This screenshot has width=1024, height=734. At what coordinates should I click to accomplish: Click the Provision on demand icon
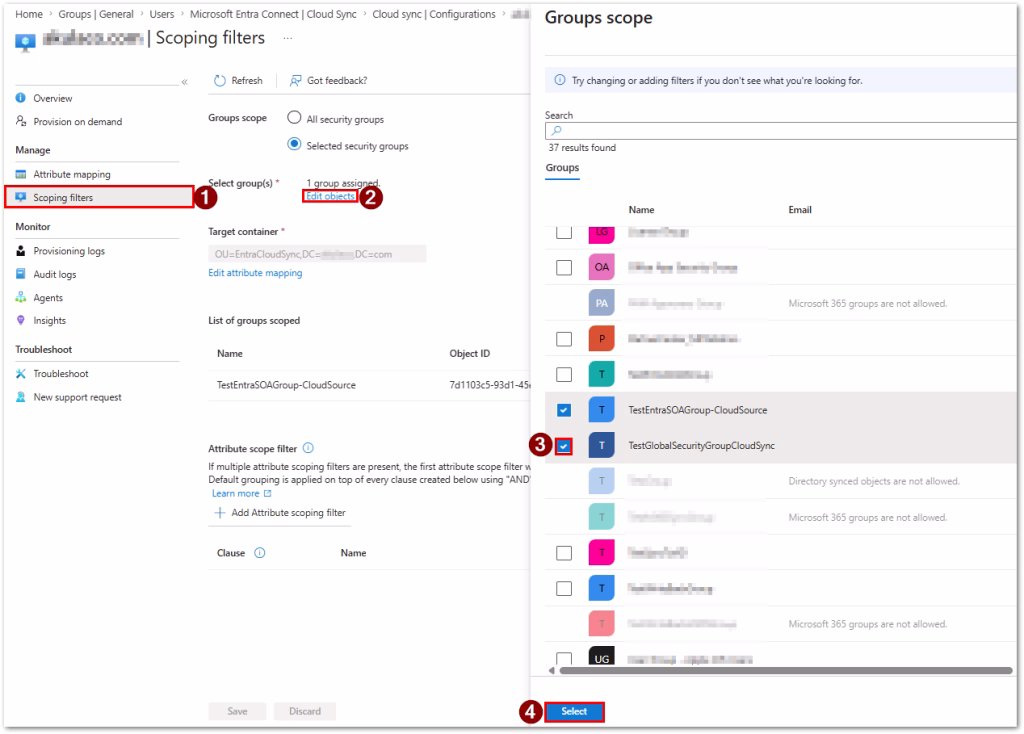[x=21, y=122]
